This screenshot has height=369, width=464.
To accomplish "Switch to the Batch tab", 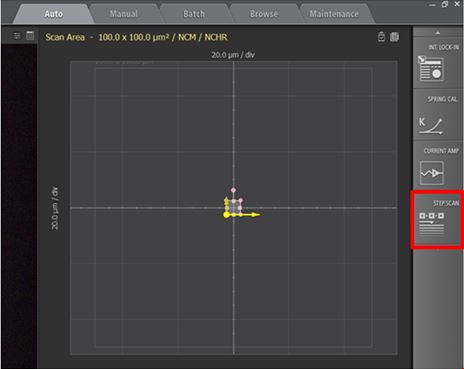I will click(x=194, y=14).
